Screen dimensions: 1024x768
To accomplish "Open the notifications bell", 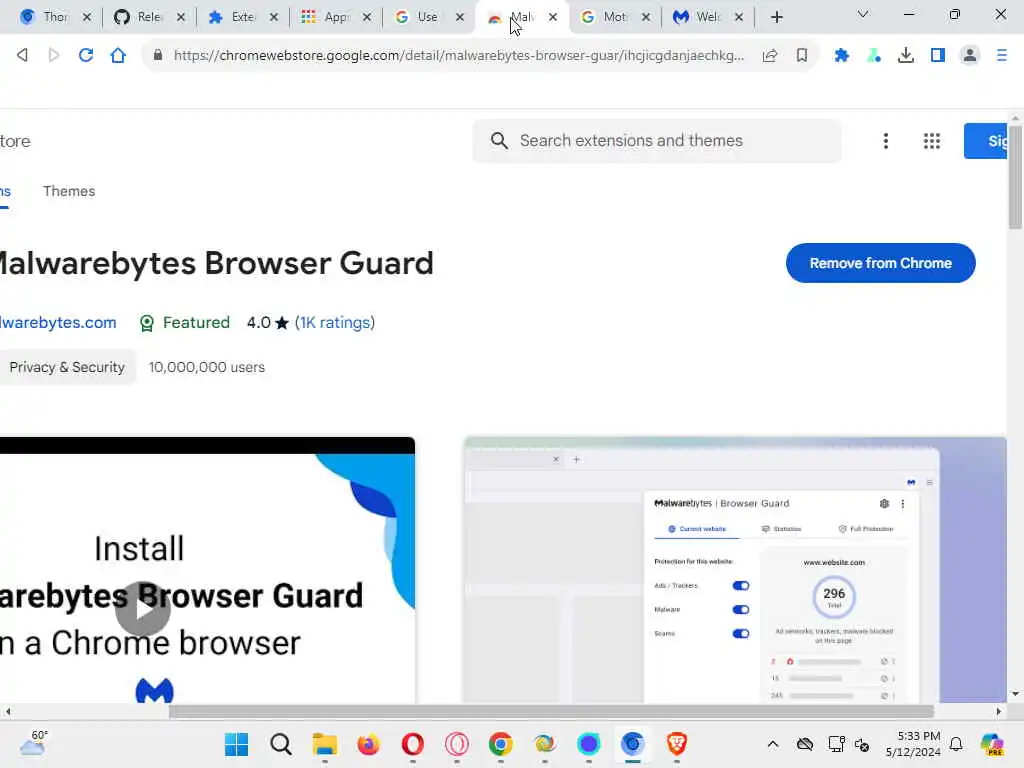I will pyautogui.click(x=956, y=744).
